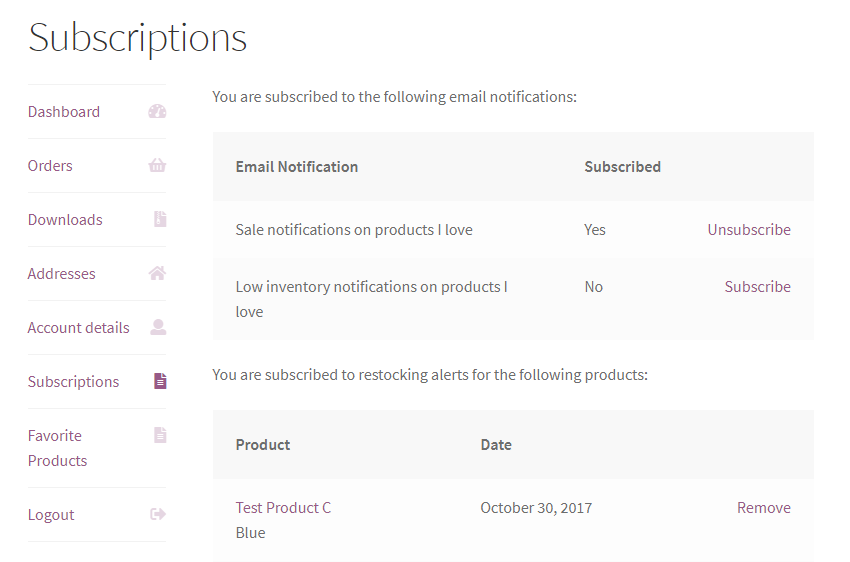
Task: Open the Favorite Products menu link
Action: 57,448
